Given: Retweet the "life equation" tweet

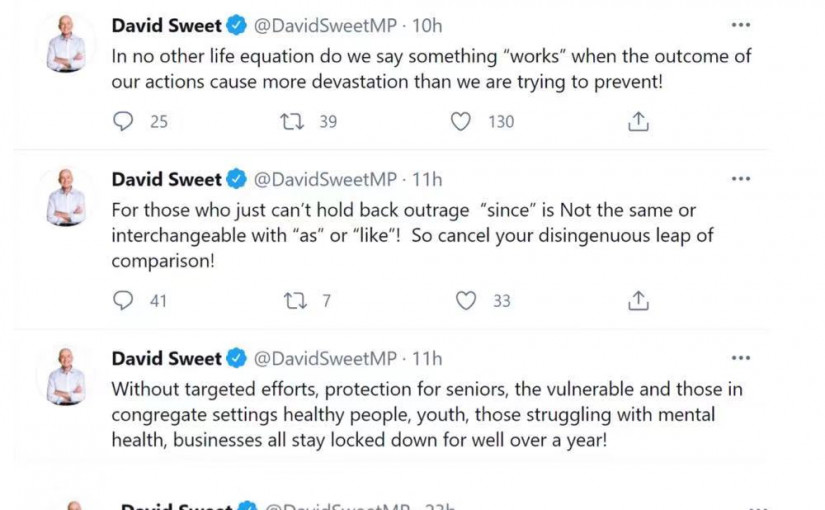Looking at the screenshot, I should (x=292, y=121).
